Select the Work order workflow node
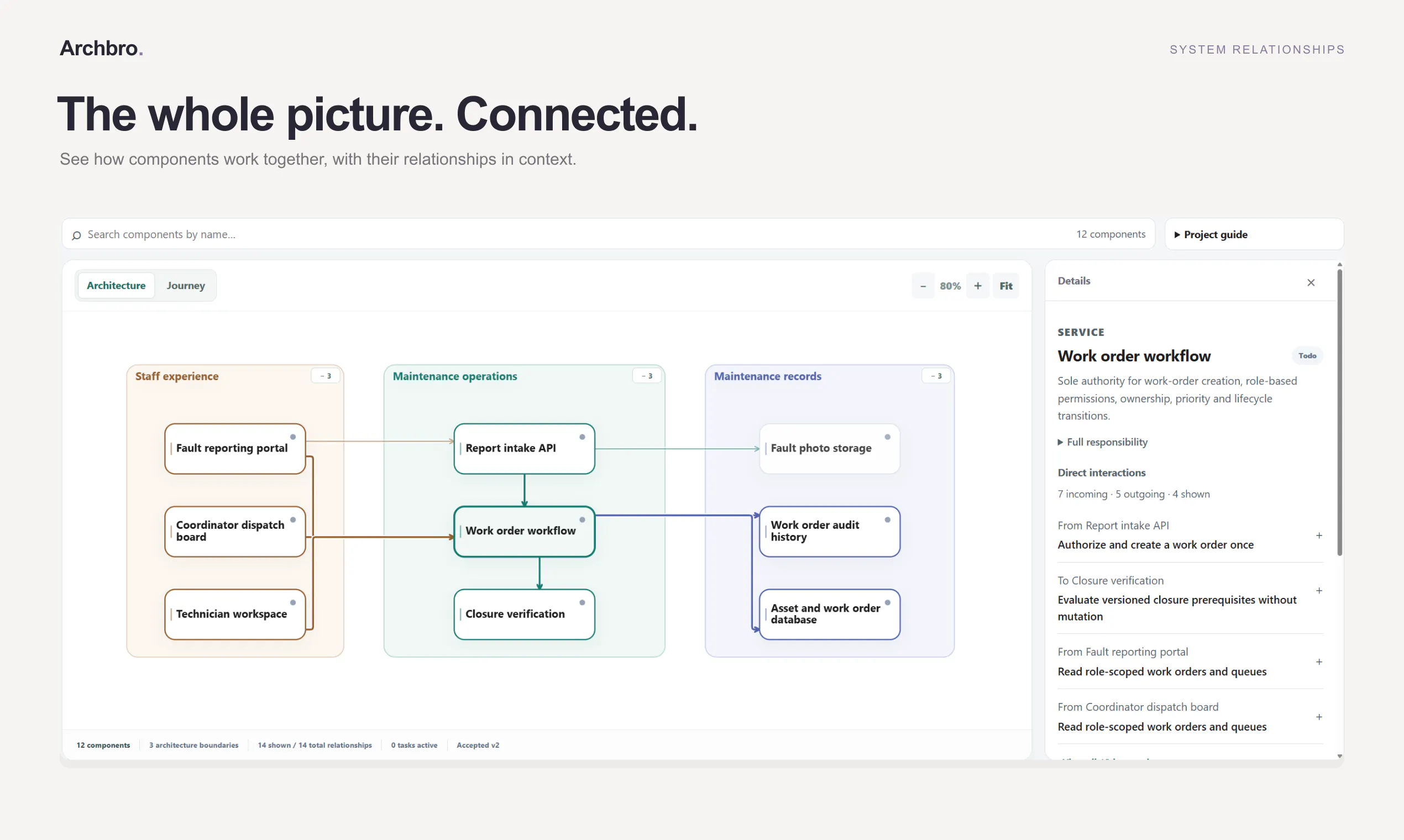This screenshot has width=1404, height=840. pyautogui.click(x=524, y=531)
